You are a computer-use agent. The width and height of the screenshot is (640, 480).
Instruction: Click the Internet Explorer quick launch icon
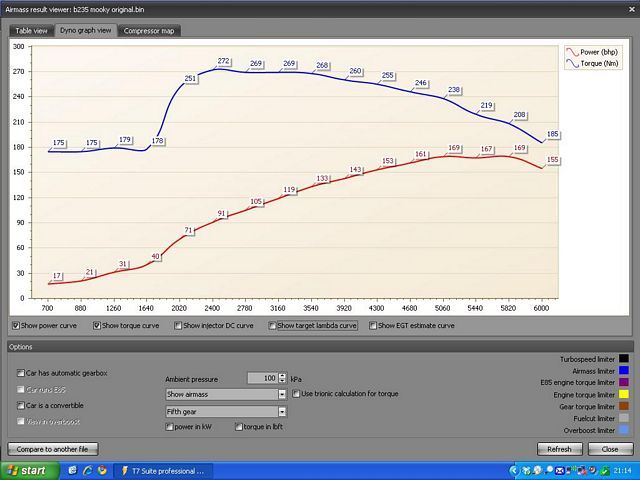click(x=86, y=469)
